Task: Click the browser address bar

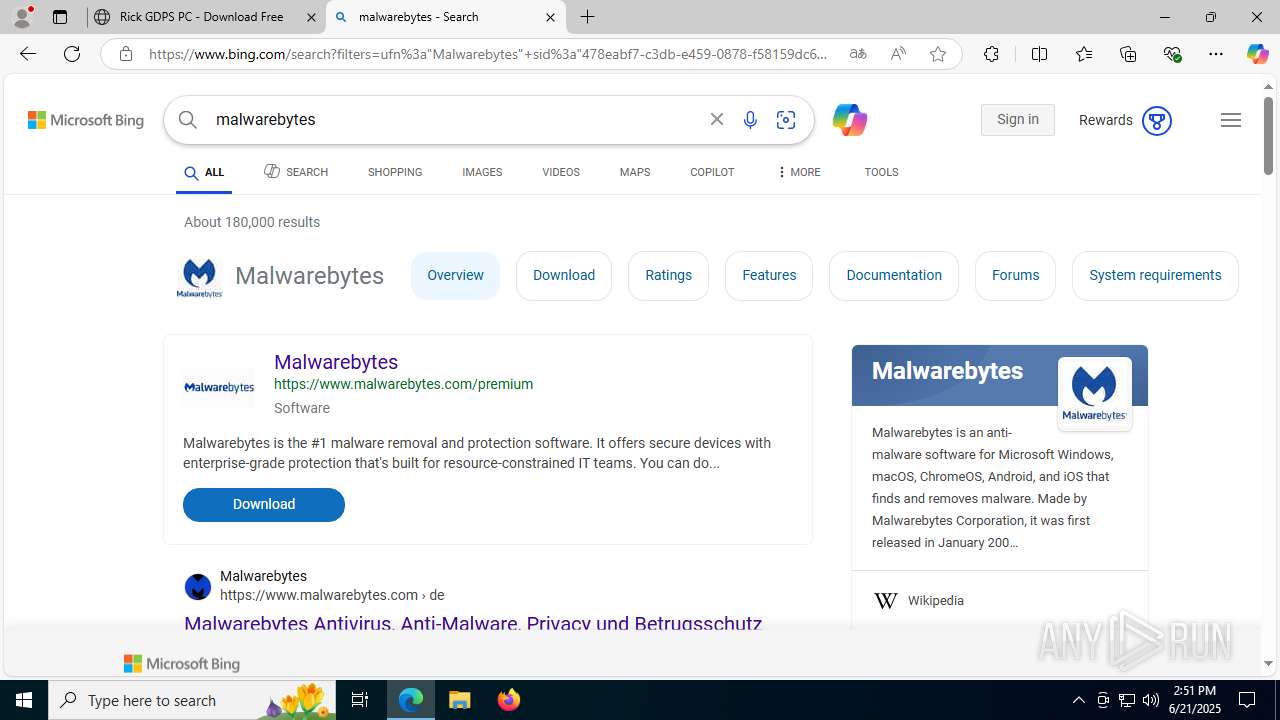Action: click(x=487, y=54)
